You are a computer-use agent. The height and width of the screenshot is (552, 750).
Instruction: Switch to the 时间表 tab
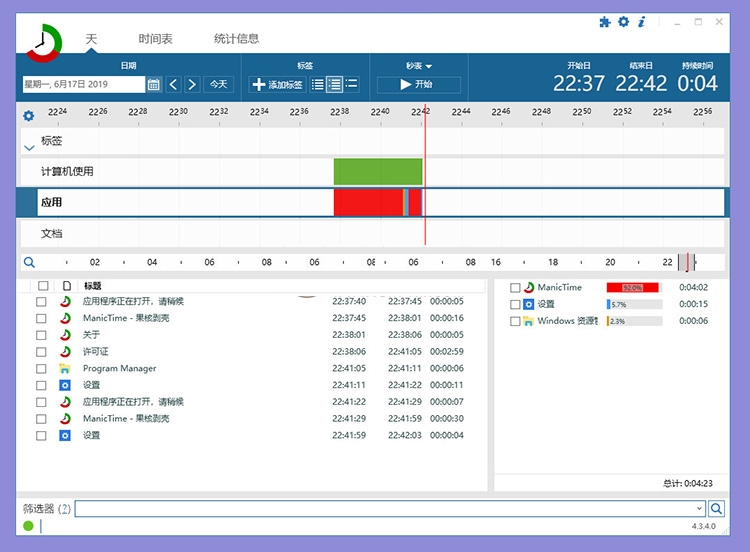tap(155, 39)
